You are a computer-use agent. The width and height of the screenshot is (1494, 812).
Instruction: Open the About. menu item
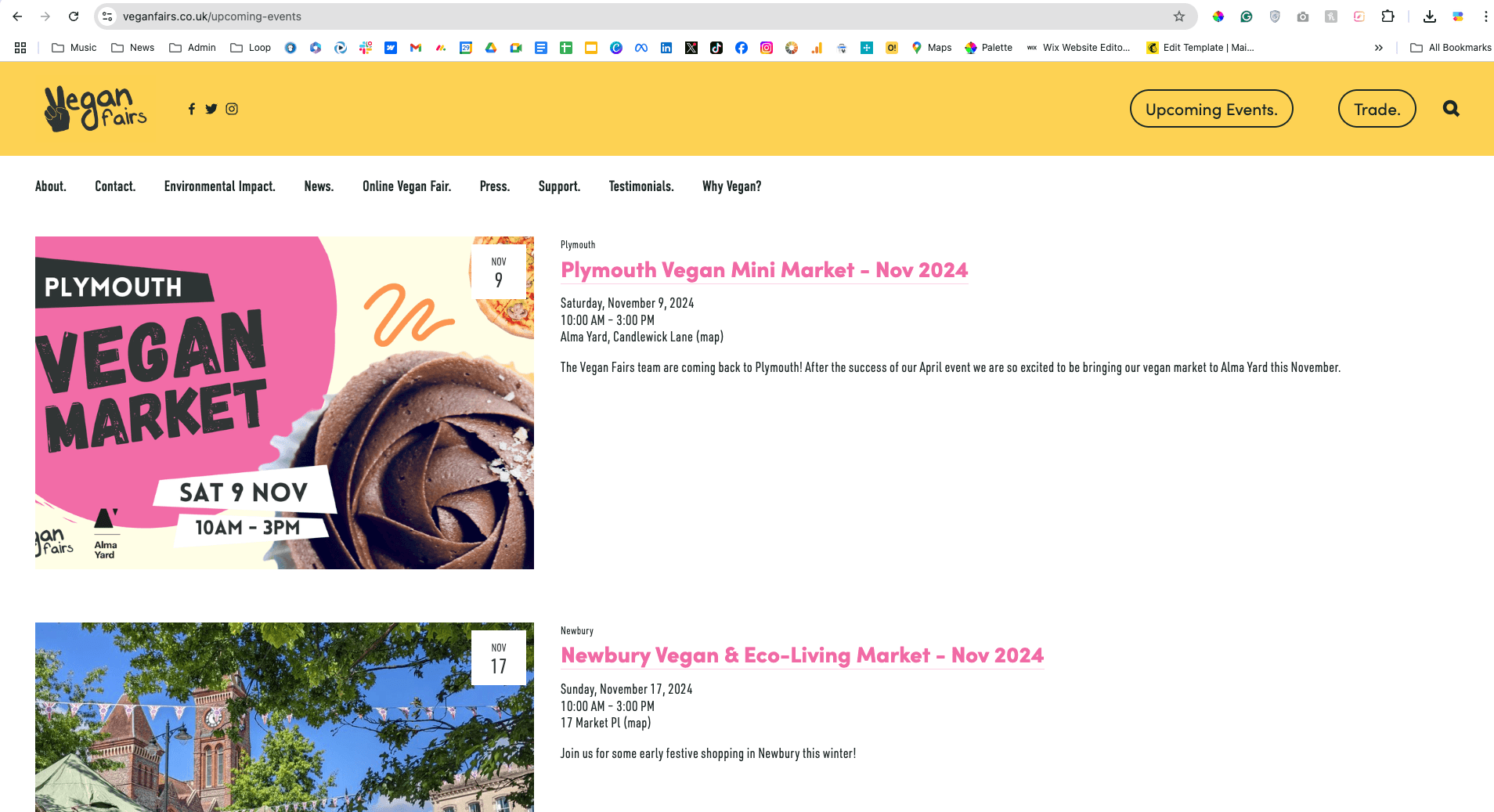coord(51,186)
